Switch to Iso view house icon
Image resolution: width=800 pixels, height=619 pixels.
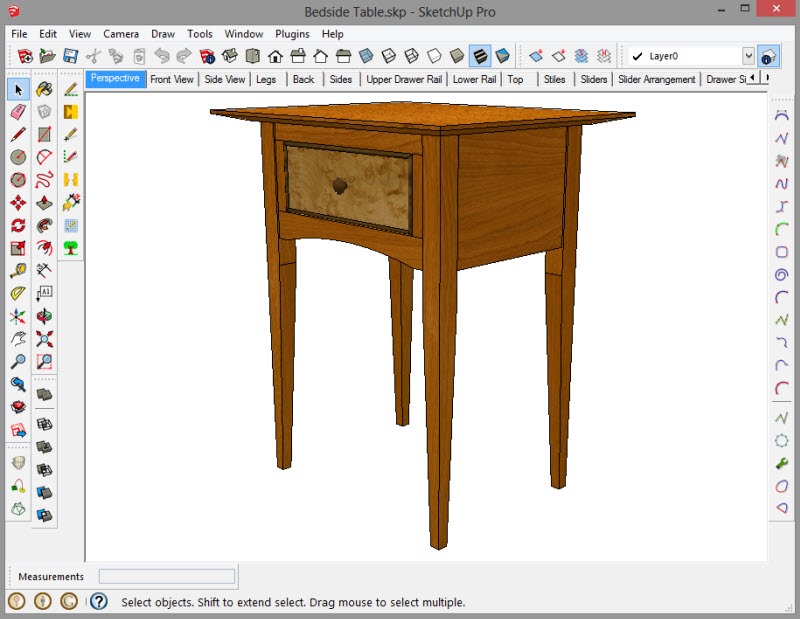[x=275, y=56]
